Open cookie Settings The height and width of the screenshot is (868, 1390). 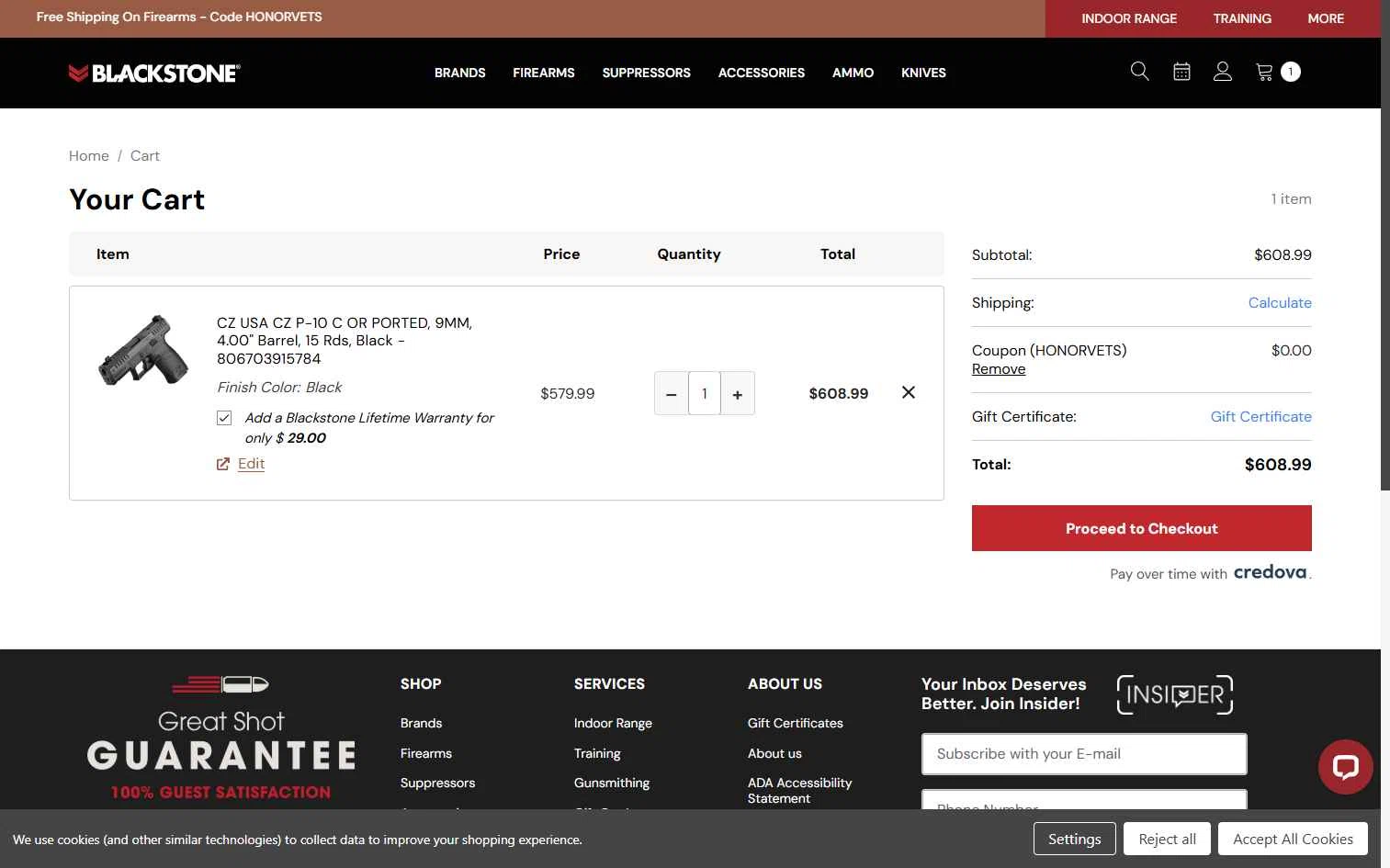[1074, 839]
